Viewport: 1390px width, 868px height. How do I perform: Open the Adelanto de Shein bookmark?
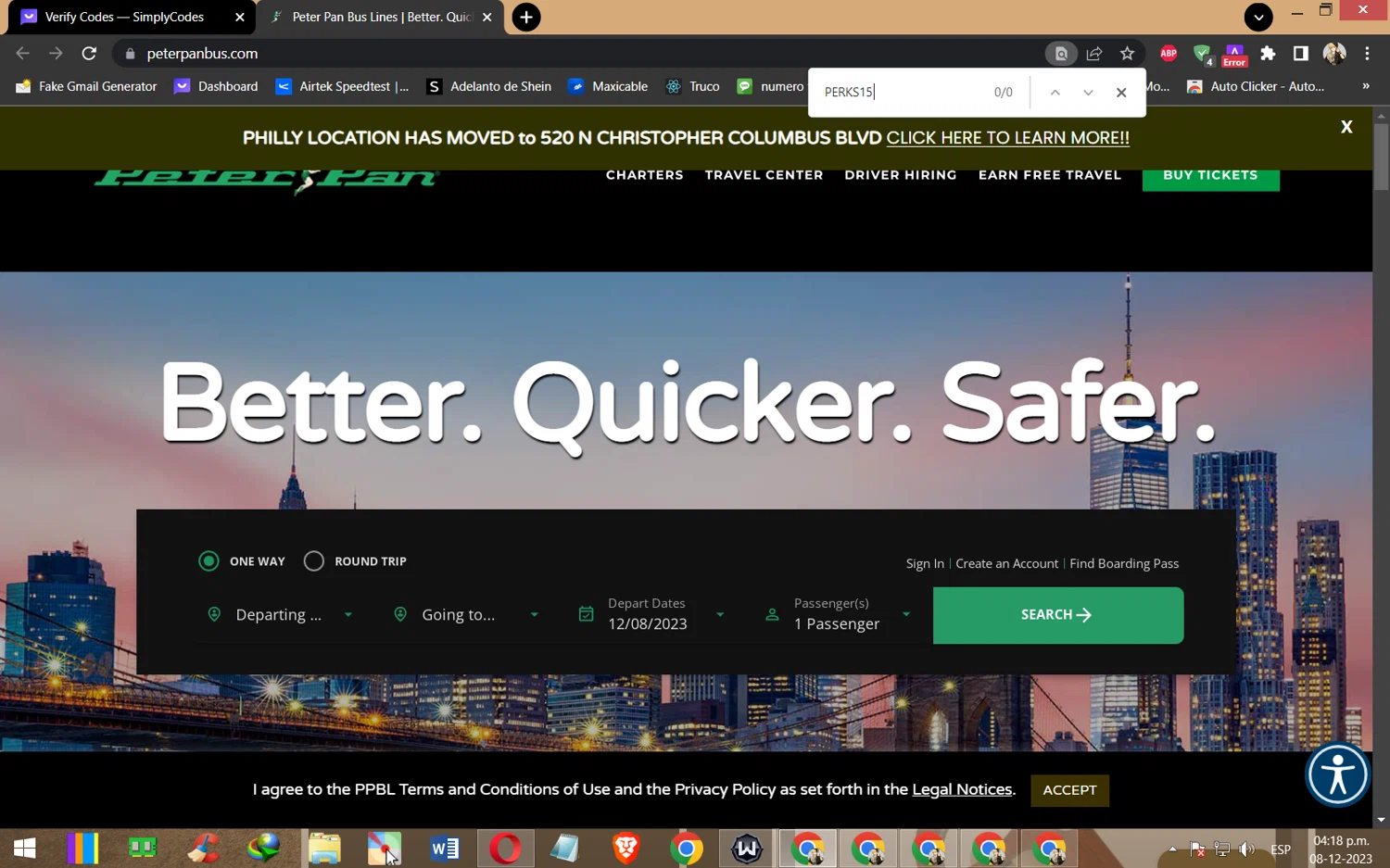[x=488, y=86]
